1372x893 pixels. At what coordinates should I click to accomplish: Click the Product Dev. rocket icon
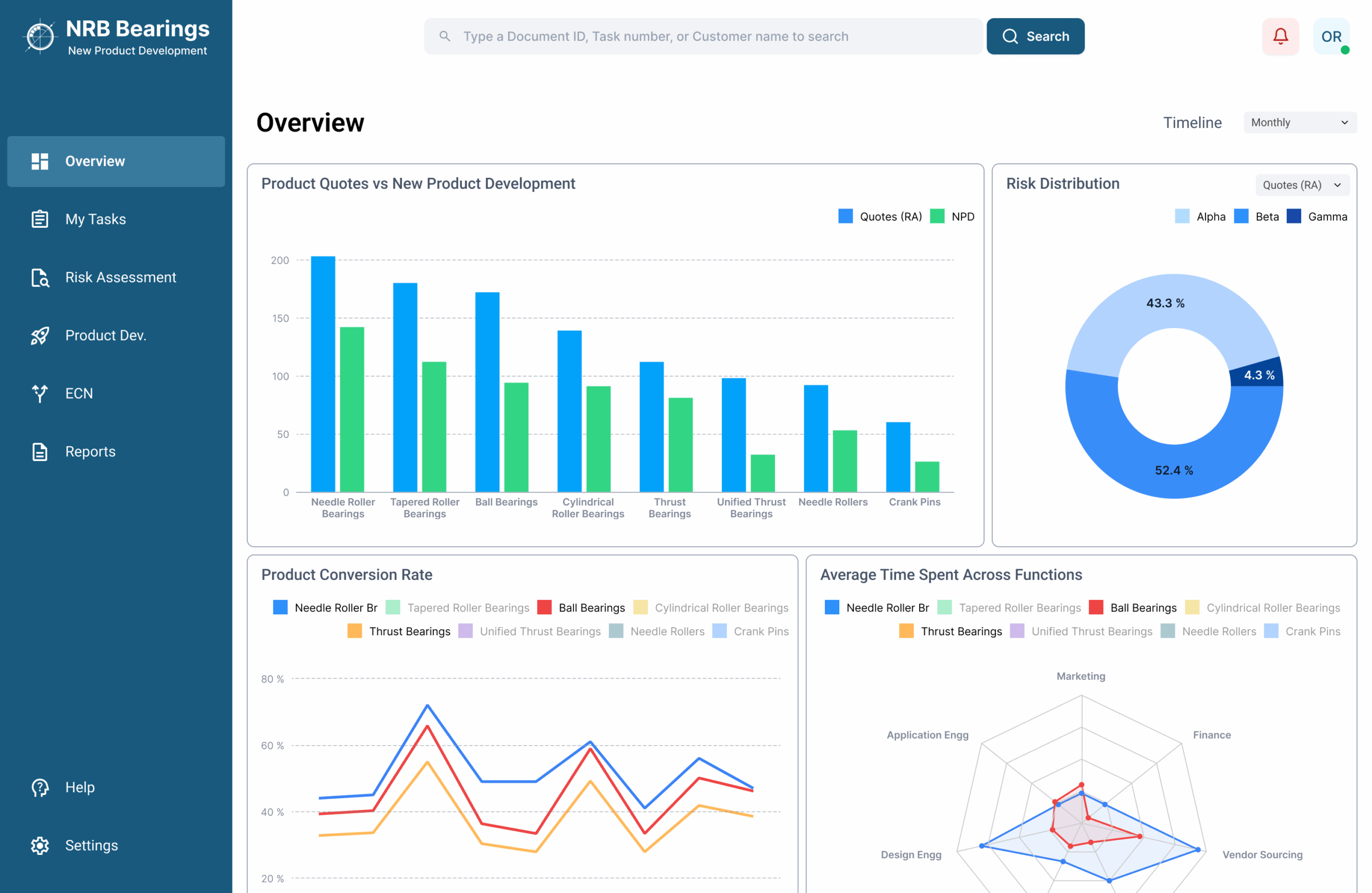40,336
